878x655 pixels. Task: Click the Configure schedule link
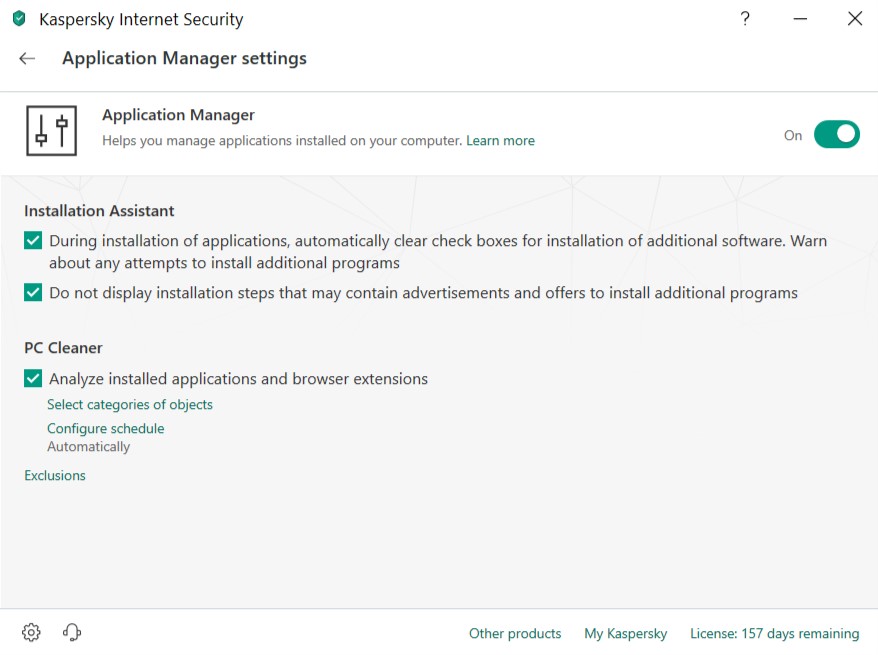click(x=106, y=429)
